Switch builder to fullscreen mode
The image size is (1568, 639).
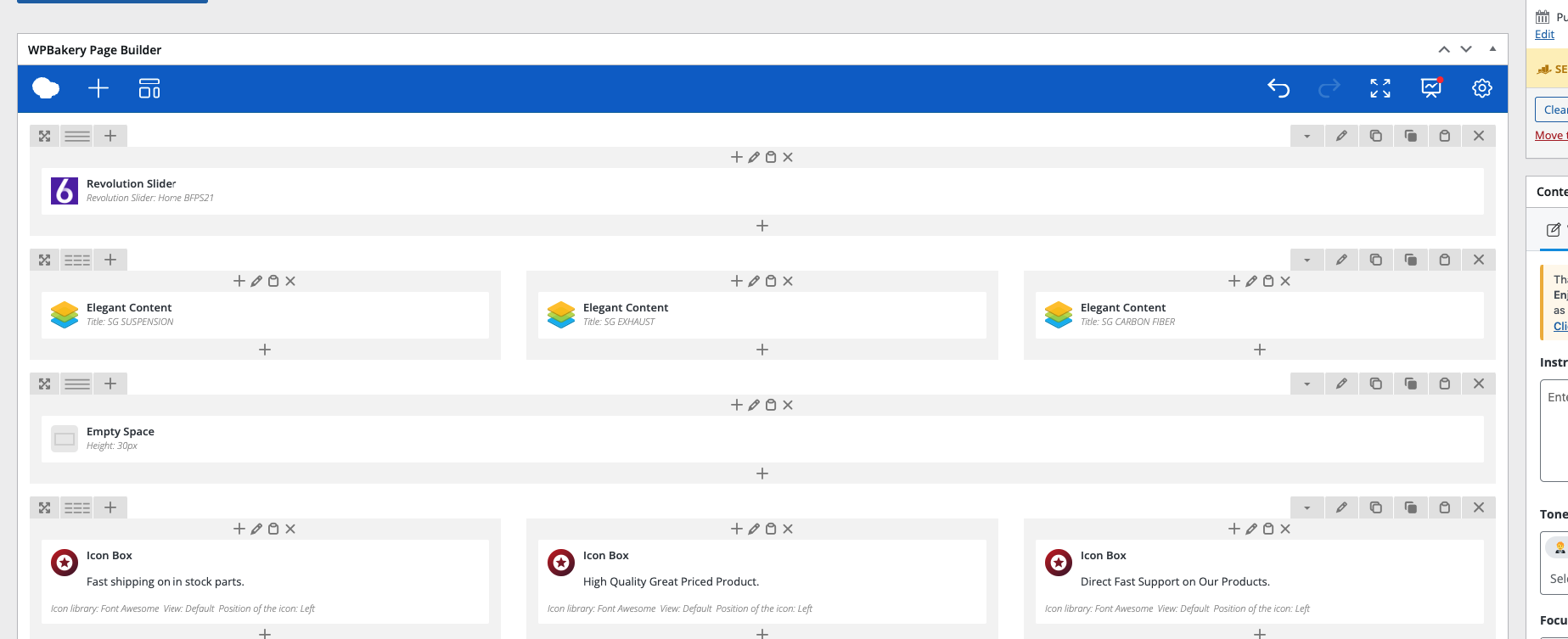coord(1380,88)
